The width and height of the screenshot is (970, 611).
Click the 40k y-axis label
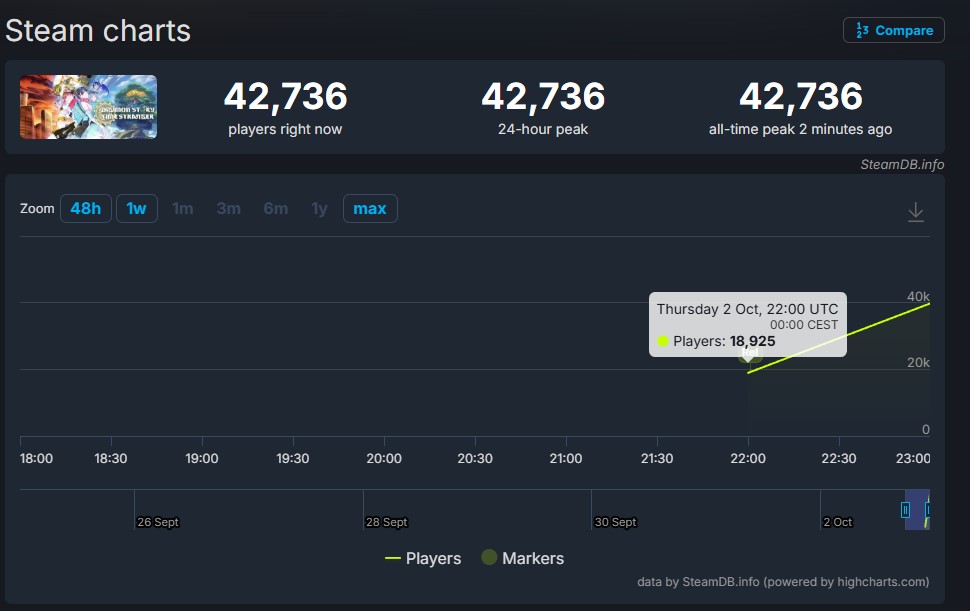tap(918, 296)
